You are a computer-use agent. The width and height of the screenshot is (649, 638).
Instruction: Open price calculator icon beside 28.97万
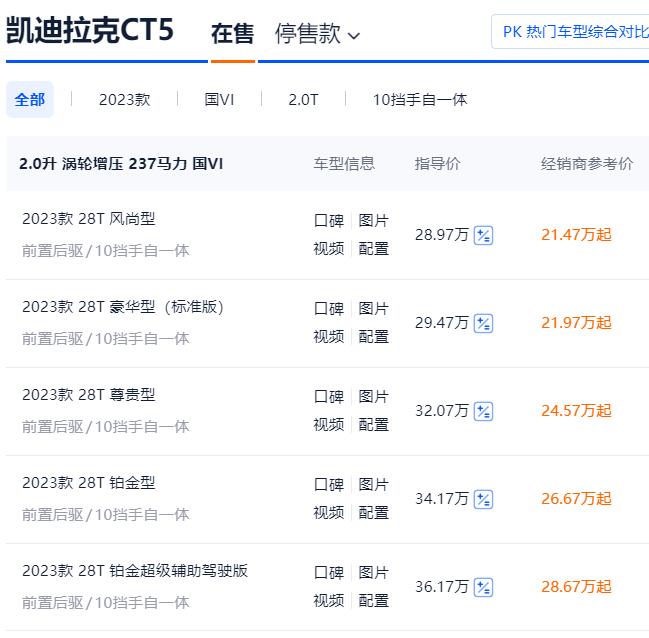pyautogui.click(x=483, y=236)
